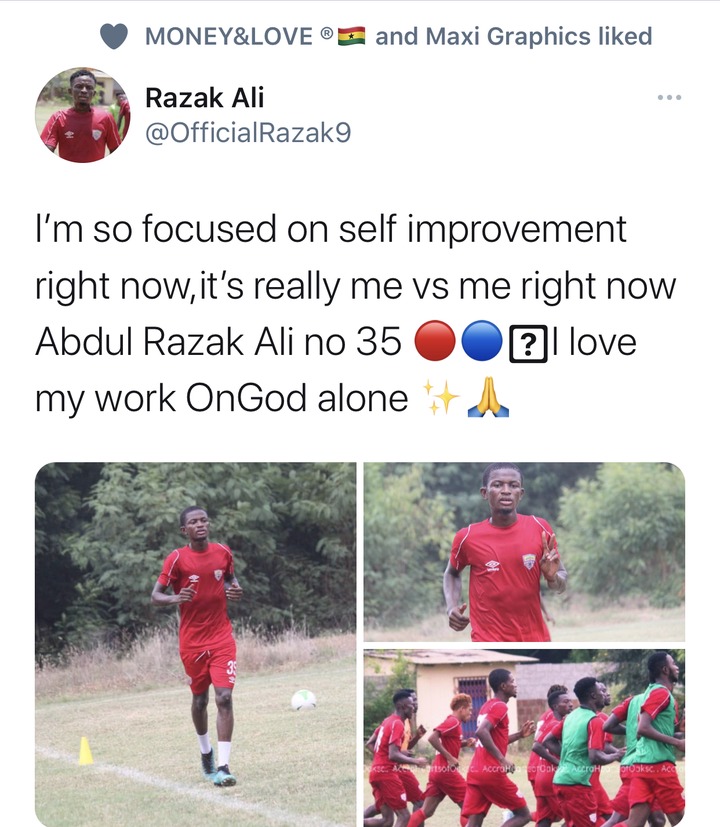Open the three-dots more options menu

click(669, 98)
